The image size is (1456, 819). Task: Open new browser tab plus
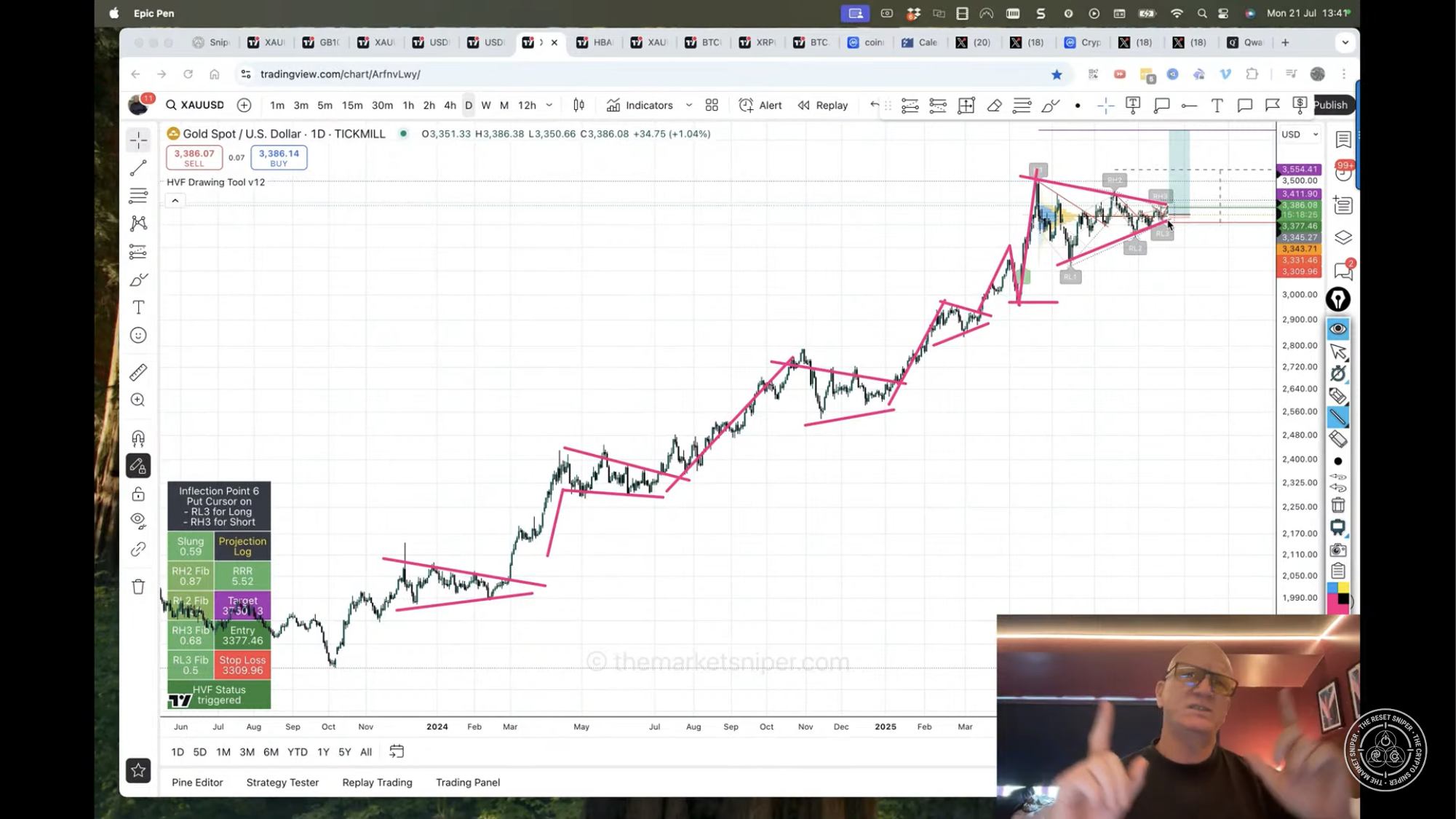tap(1285, 43)
